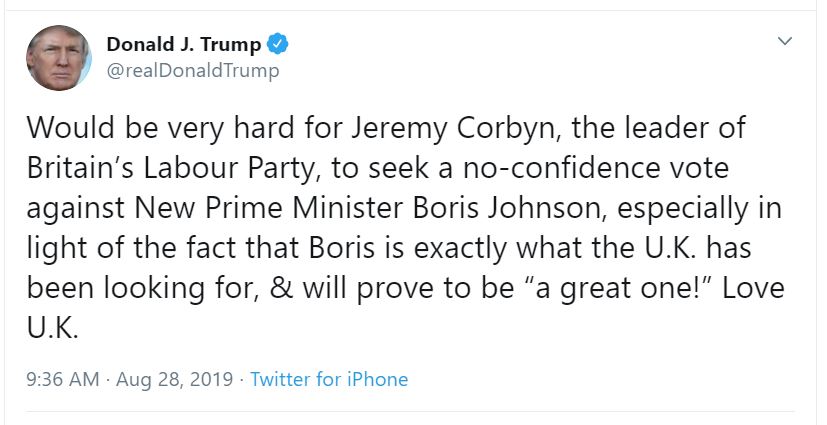The height and width of the screenshot is (425, 827).
Task: Click the phrase no-confidence vote
Action: tap(596, 168)
